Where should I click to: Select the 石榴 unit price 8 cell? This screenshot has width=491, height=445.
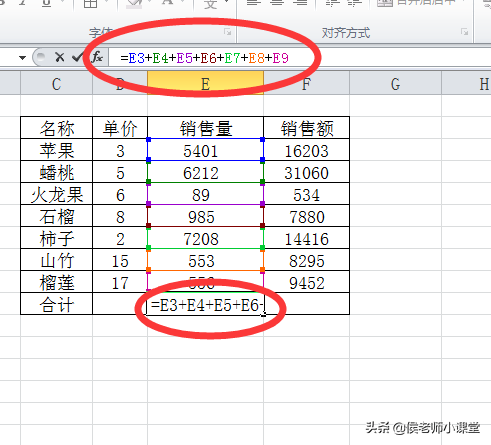(120, 216)
